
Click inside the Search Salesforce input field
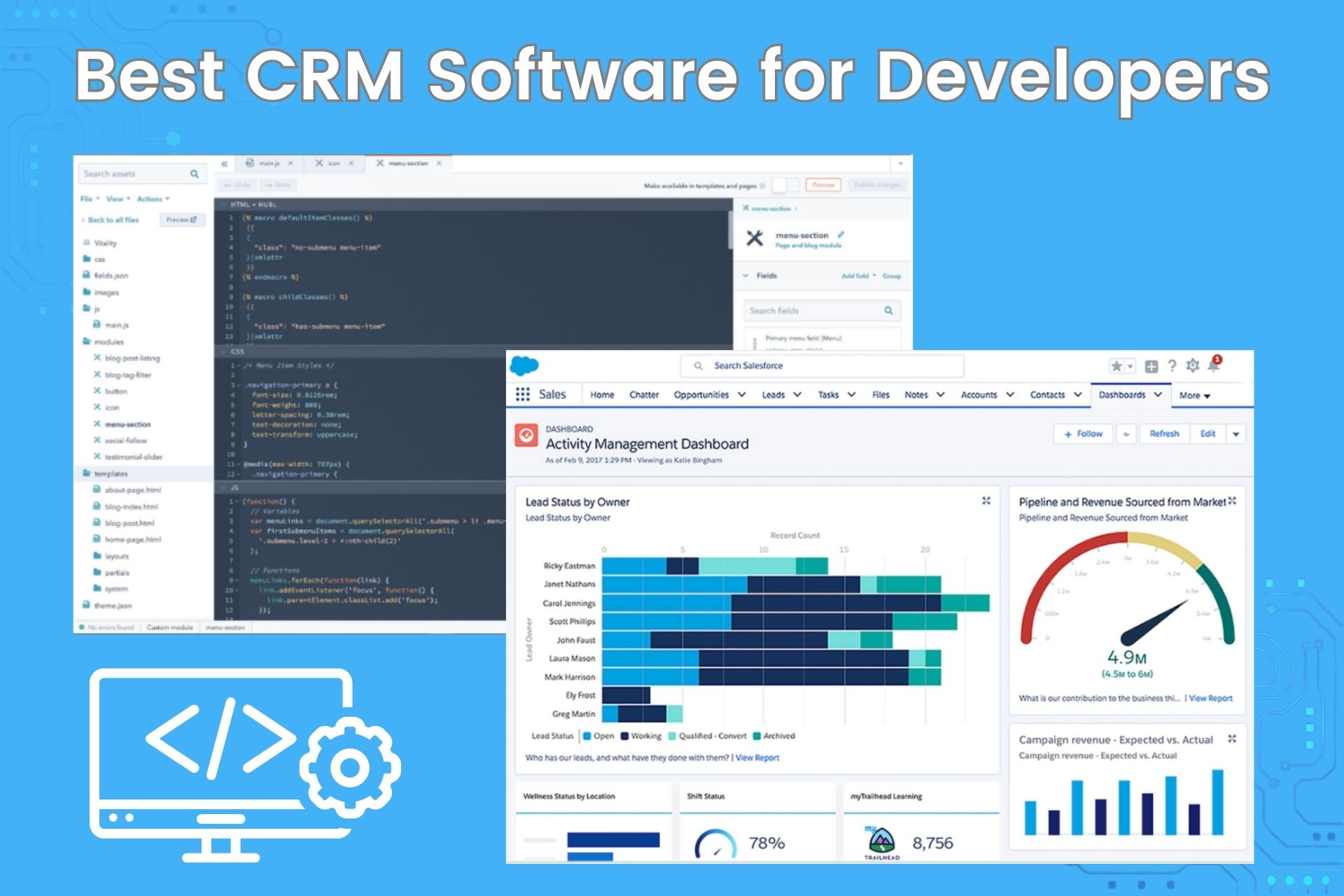click(x=822, y=365)
